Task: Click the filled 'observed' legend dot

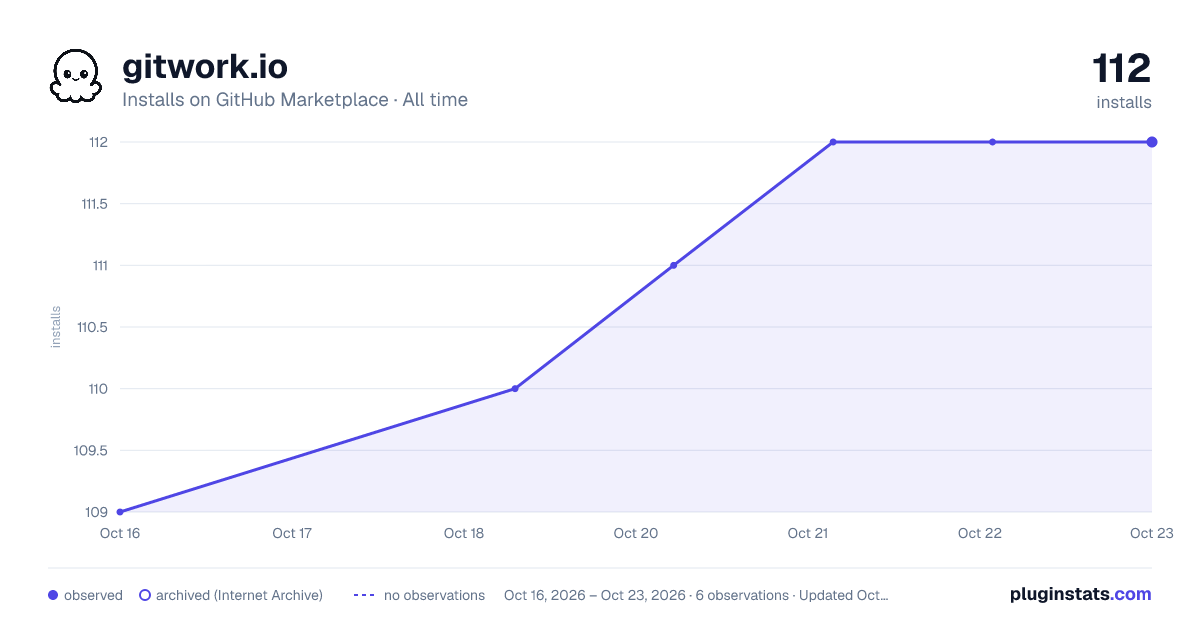Action: (53, 595)
